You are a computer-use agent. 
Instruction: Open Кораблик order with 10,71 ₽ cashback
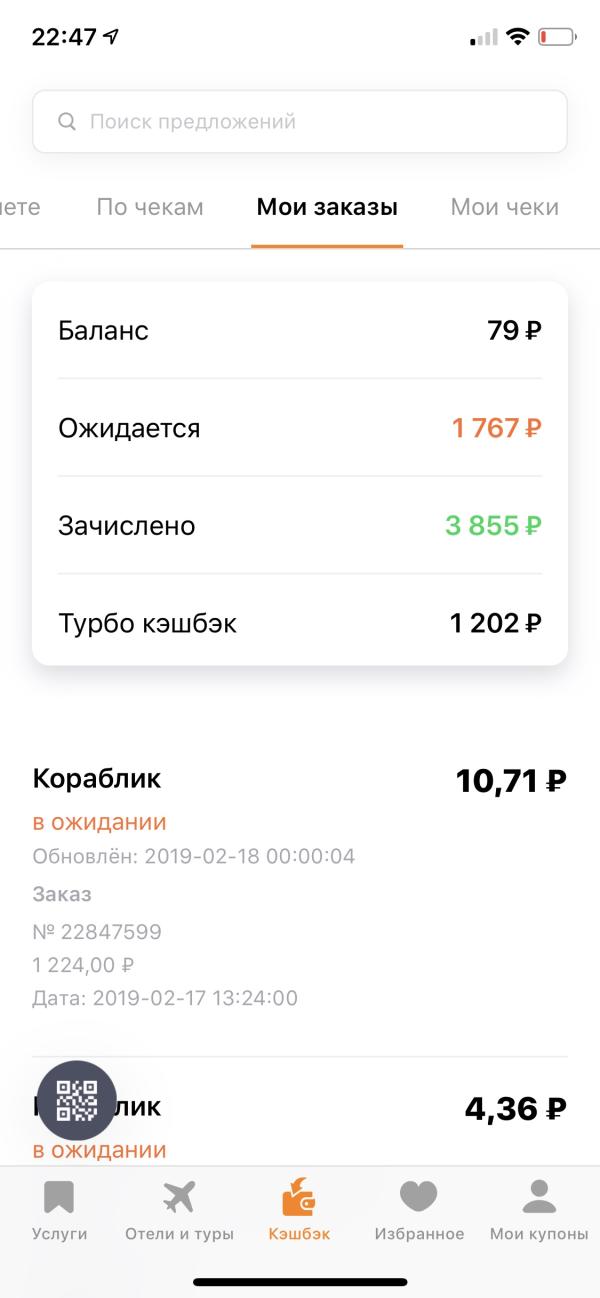(300, 887)
